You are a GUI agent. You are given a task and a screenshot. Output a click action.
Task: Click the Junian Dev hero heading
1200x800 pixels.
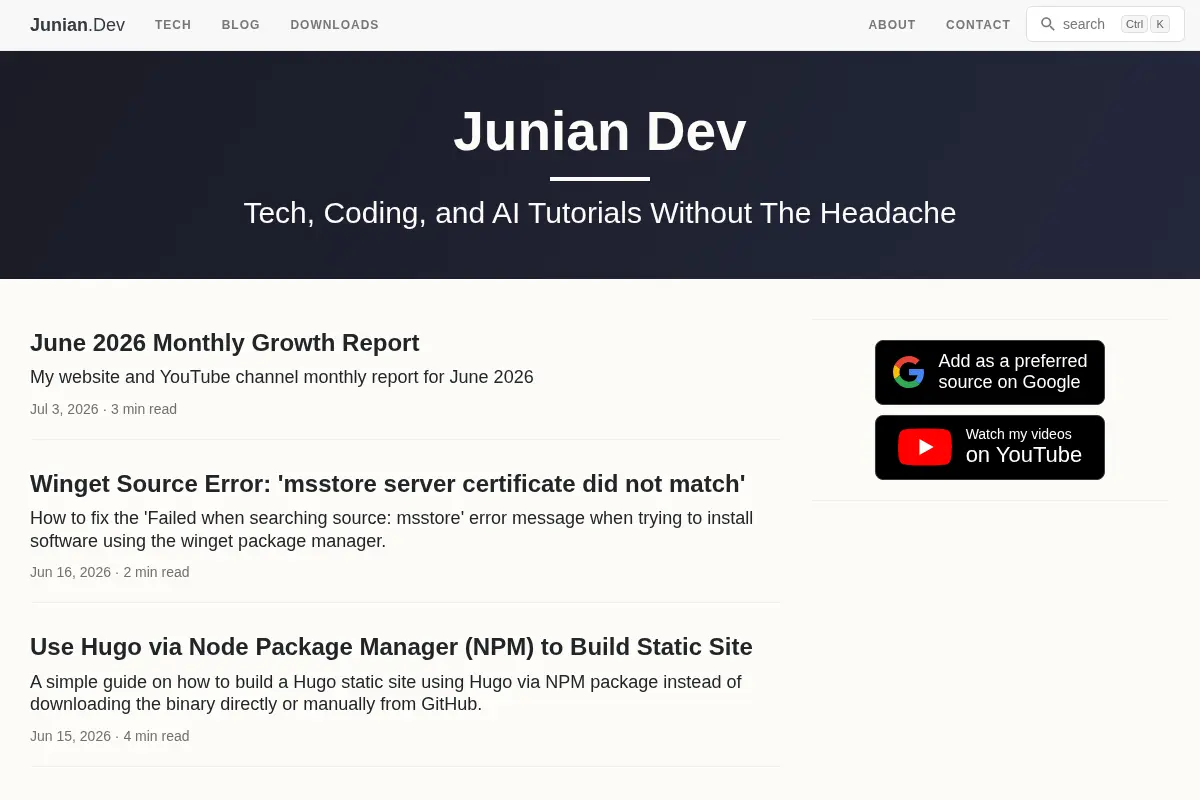600,131
